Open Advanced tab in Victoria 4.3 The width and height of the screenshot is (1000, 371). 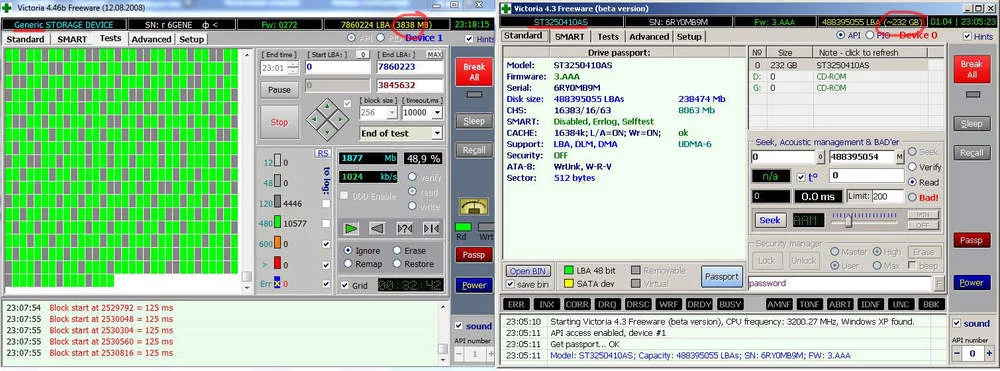click(649, 36)
